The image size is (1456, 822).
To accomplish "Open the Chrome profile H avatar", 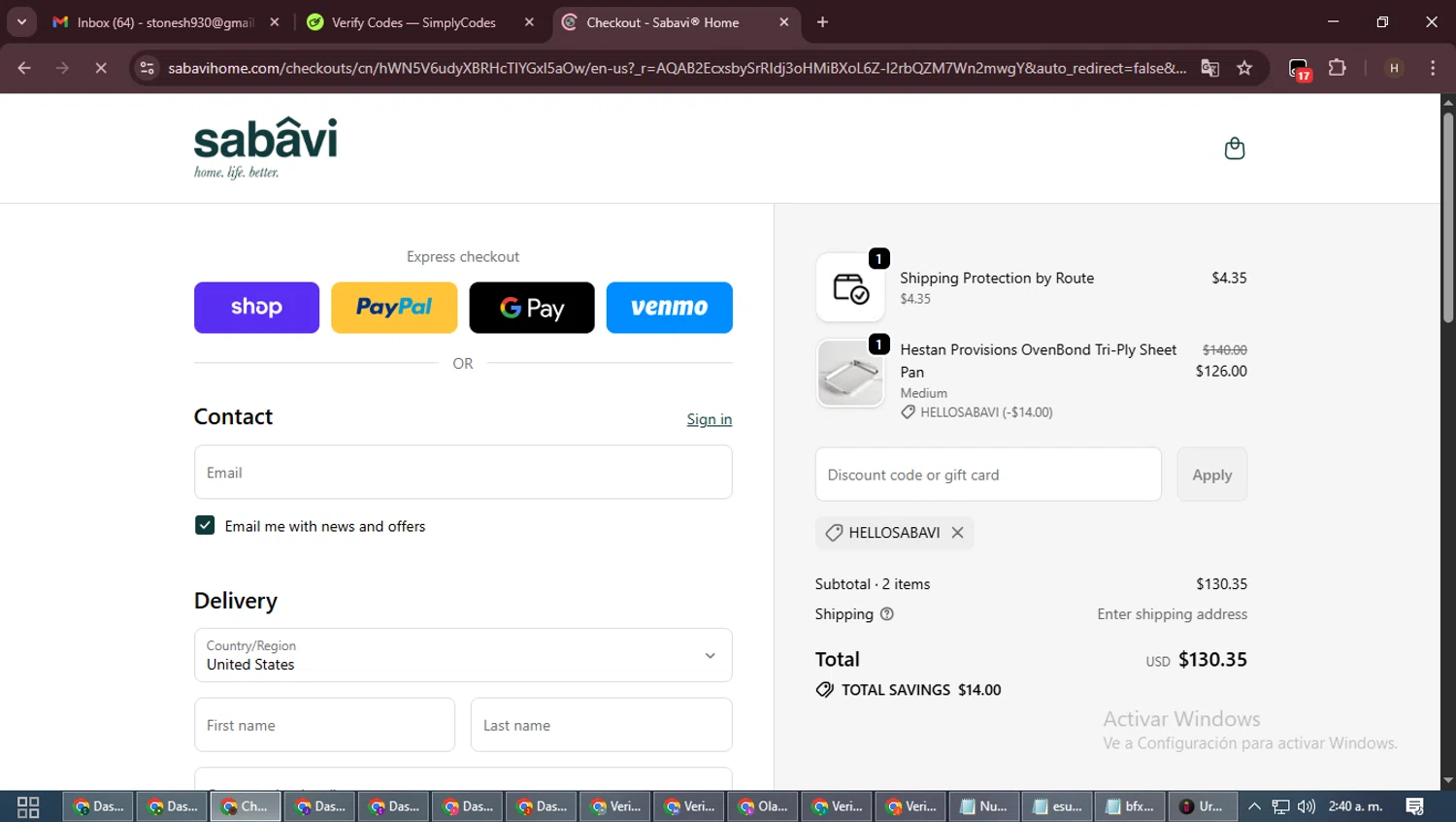I will [1394, 68].
